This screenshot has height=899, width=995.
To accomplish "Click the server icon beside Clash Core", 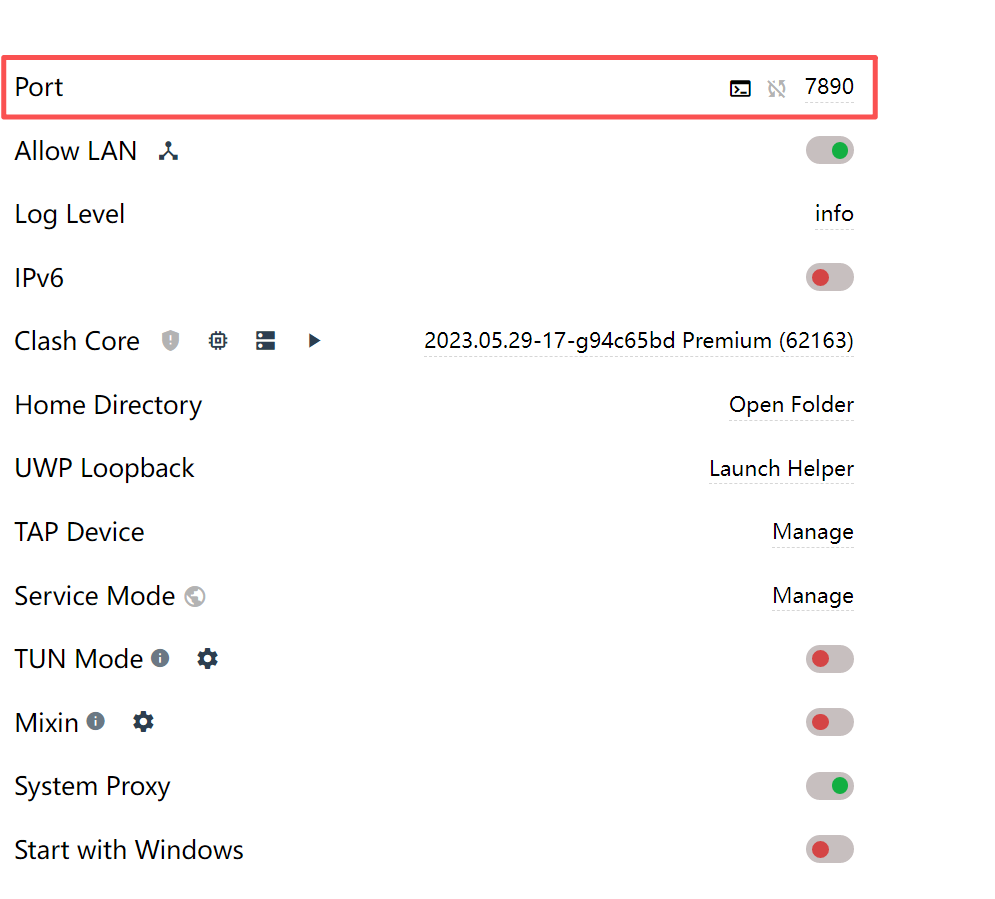I will [x=265, y=341].
